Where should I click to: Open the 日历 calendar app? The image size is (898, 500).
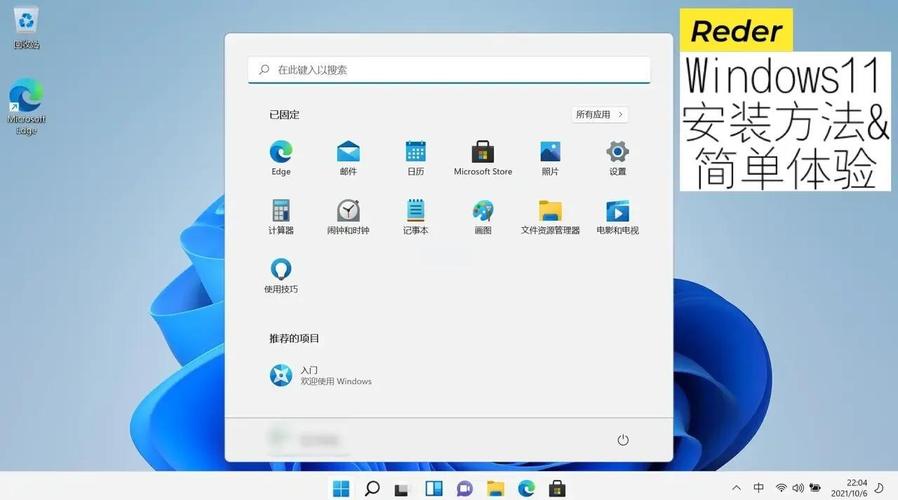point(415,158)
